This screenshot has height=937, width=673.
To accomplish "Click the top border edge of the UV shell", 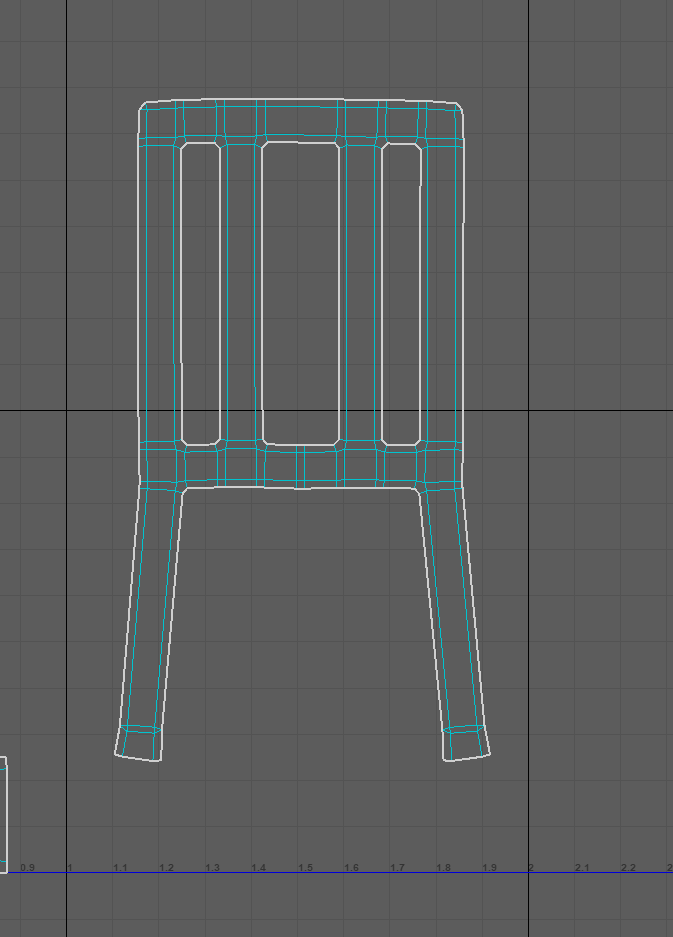I will point(300,100).
